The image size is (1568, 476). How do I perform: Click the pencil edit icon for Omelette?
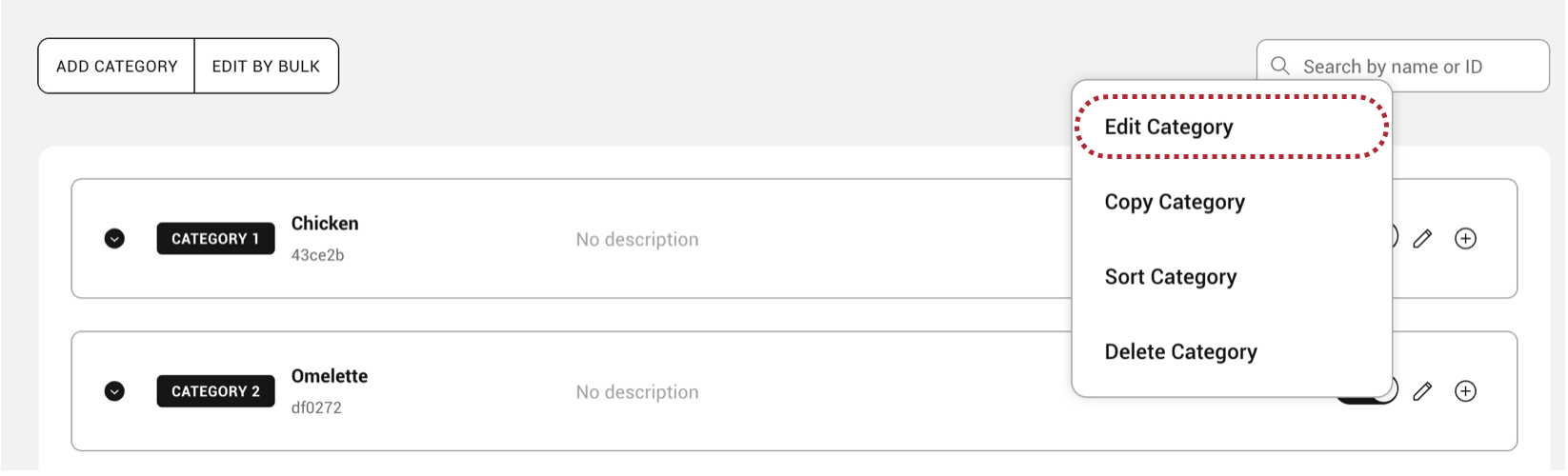pos(1422,391)
